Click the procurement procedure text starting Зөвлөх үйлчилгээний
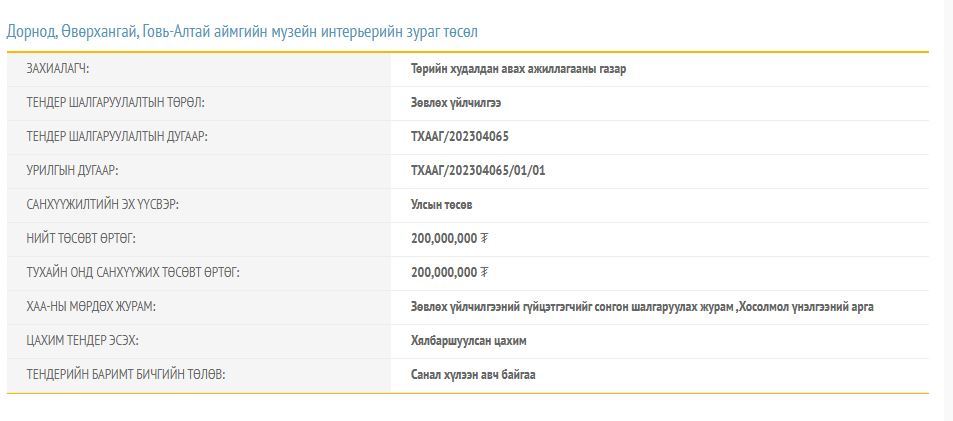 pyautogui.click(x=641, y=307)
